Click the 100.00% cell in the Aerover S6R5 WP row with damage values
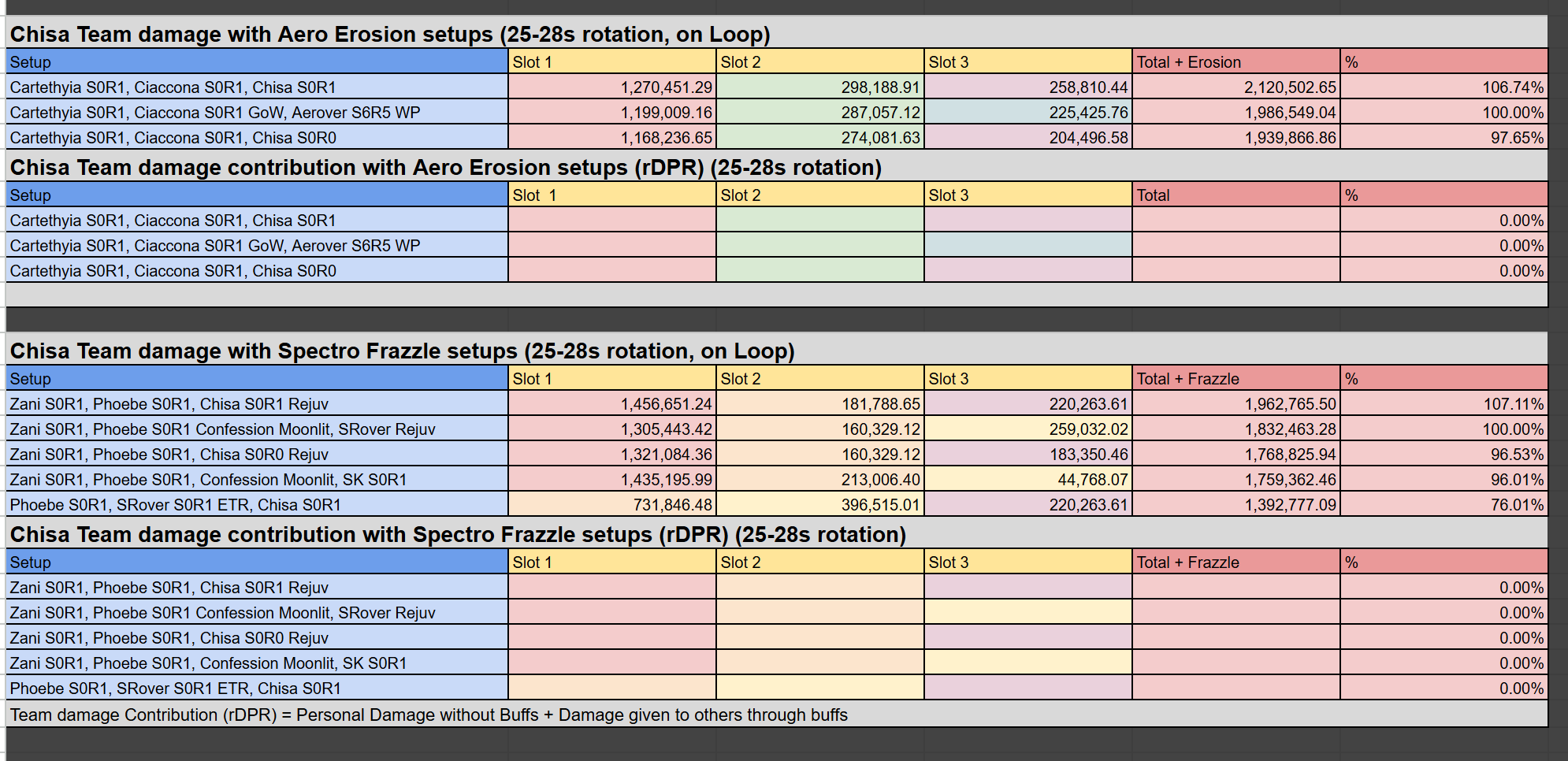Screen dimensions: 1568x761 [1444, 112]
